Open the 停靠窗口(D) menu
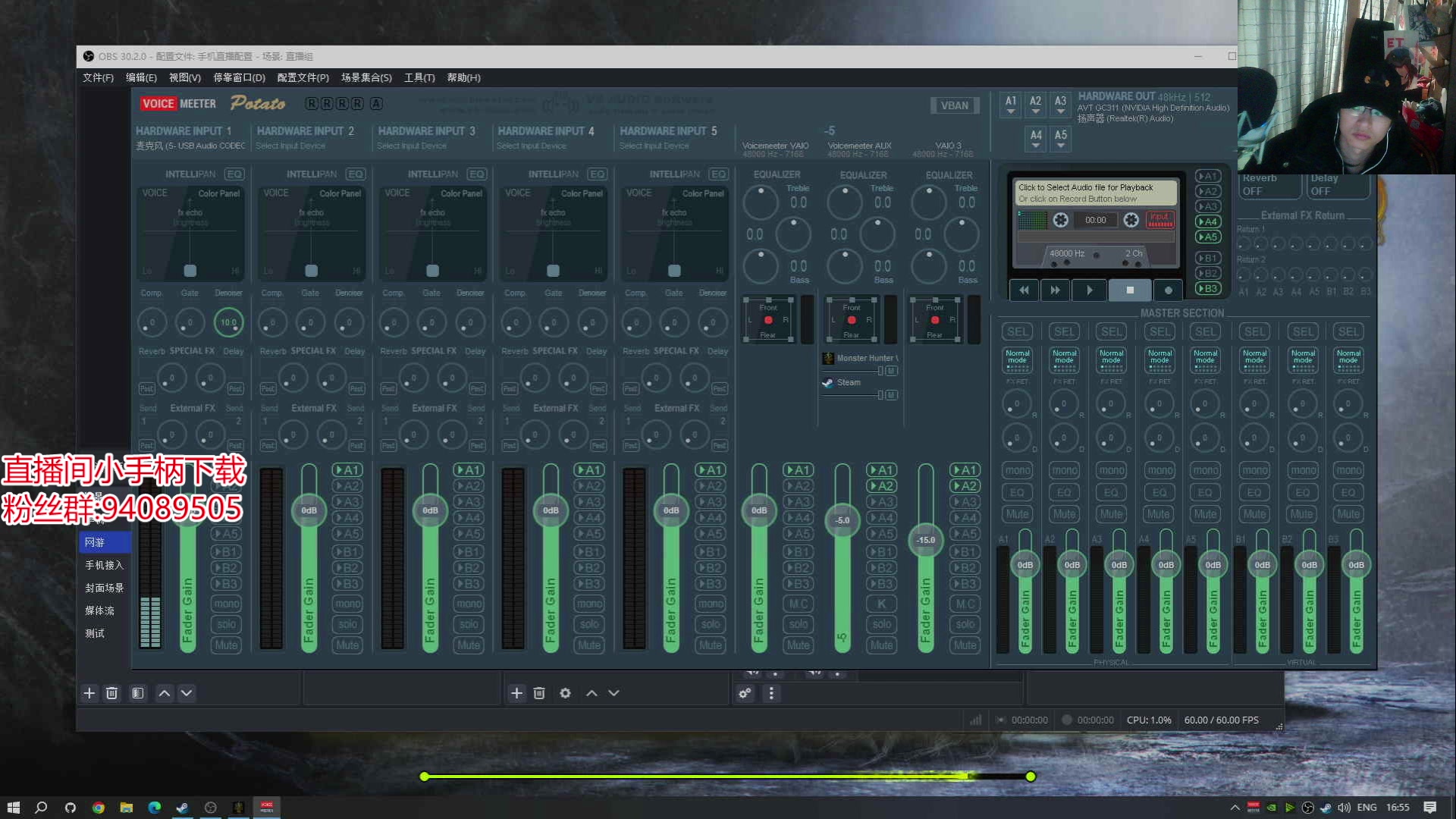This screenshot has height=819, width=1456. (239, 77)
